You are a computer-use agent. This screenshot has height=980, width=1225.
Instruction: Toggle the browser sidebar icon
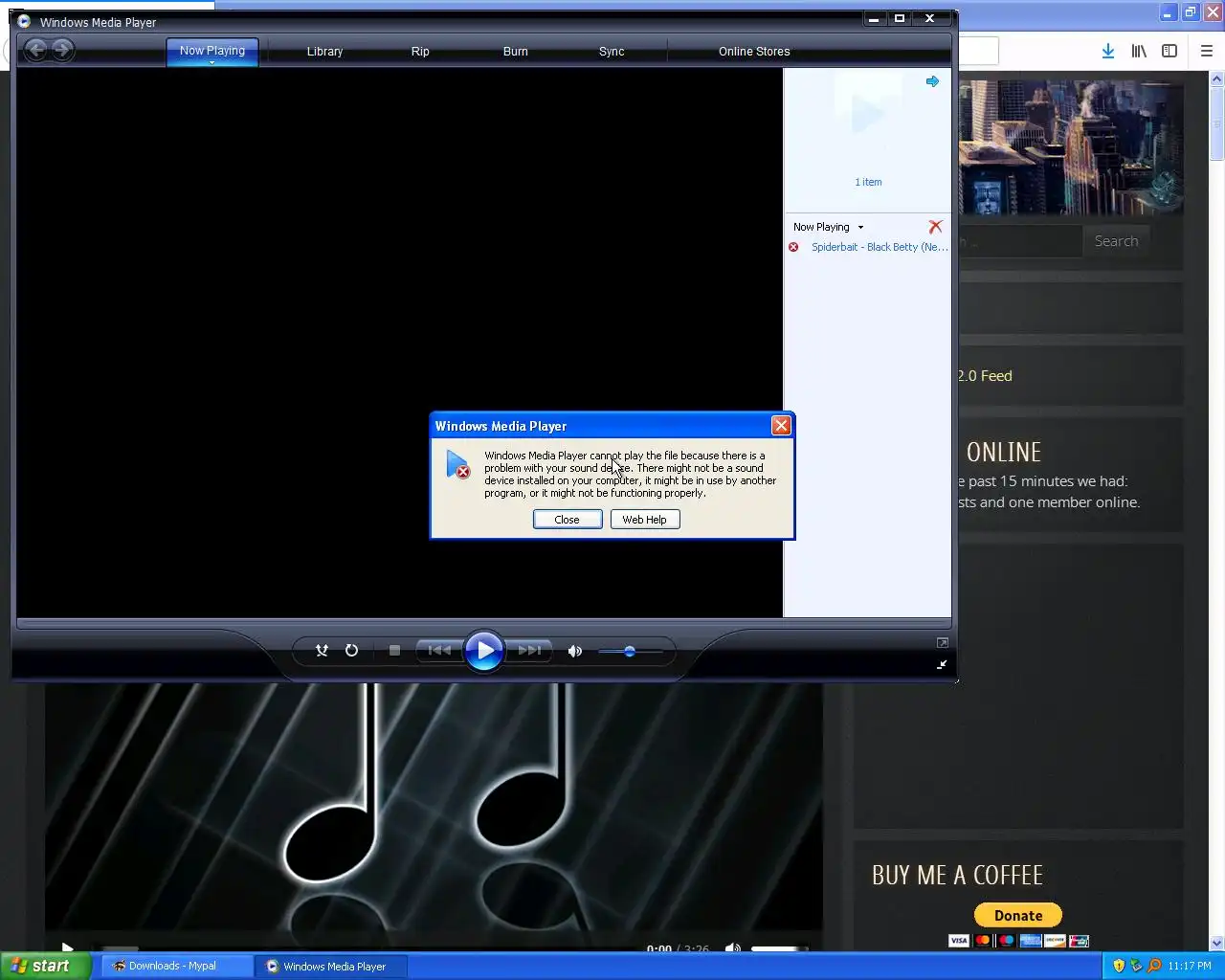click(x=1169, y=52)
